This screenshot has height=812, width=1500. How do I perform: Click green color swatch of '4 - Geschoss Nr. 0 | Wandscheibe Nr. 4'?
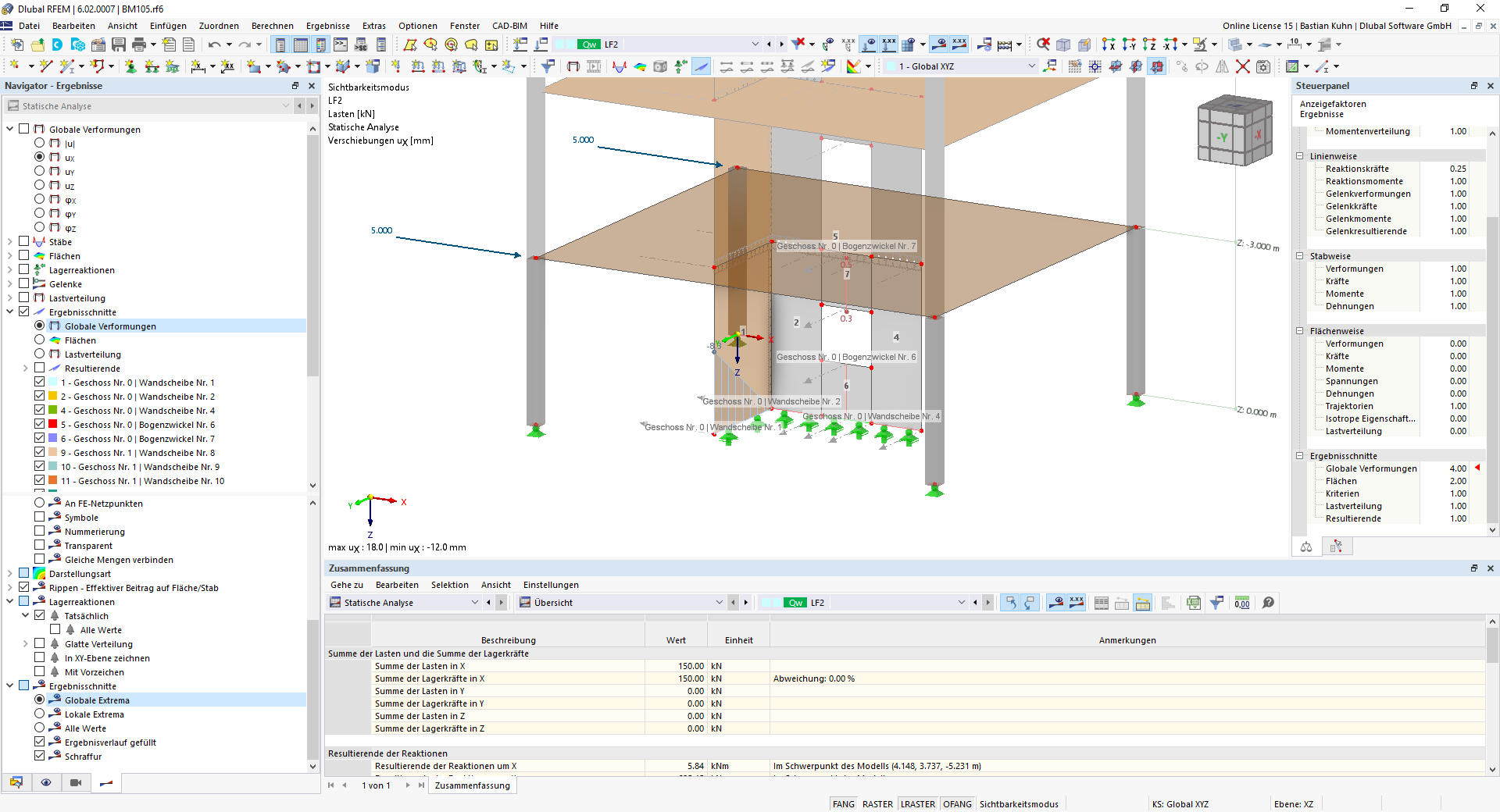click(x=53, y=410)
